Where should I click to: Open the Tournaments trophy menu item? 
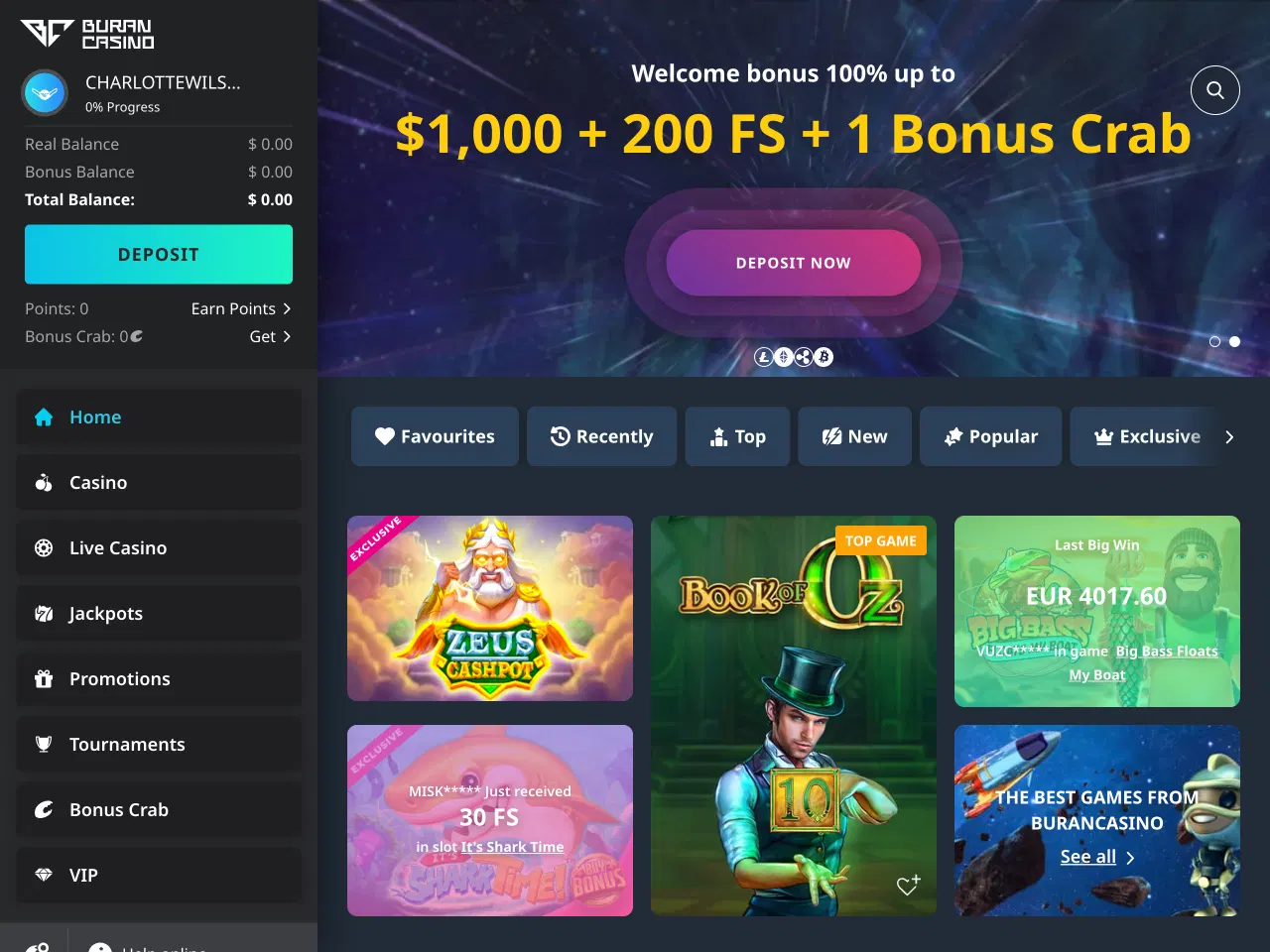point(159,745)
